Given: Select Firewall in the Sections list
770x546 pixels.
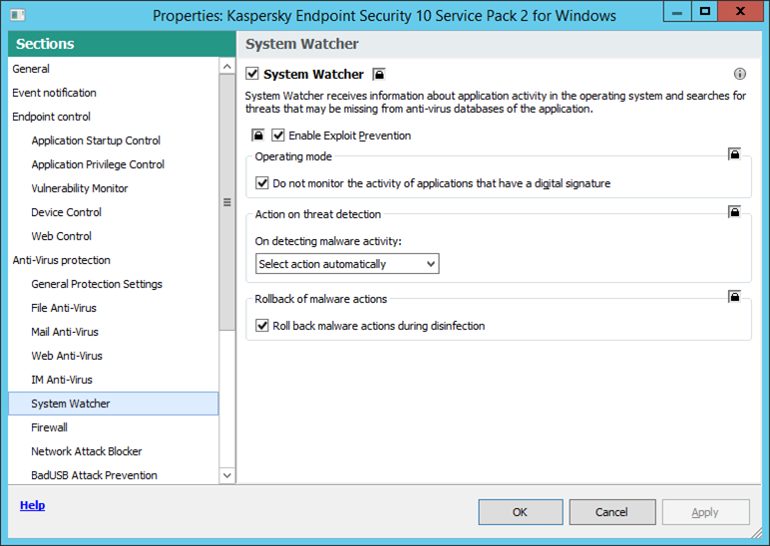Looking at the screenshot, I should [49, 427].
